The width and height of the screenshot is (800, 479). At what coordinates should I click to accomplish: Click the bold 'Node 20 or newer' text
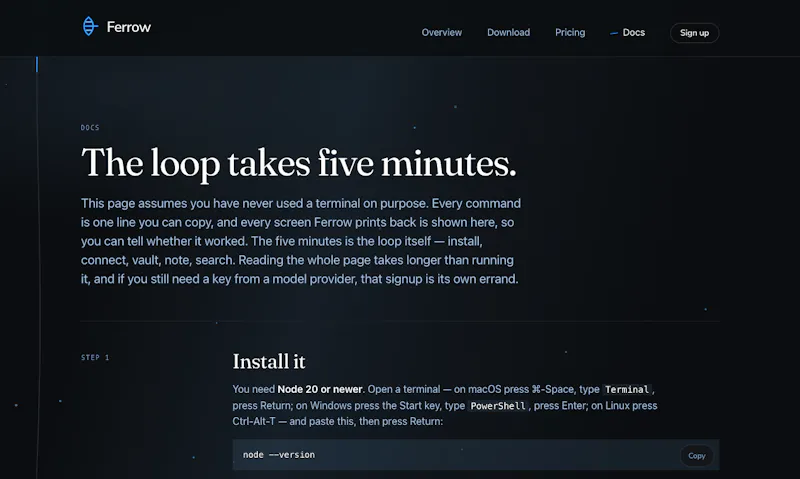click(320, 389)
